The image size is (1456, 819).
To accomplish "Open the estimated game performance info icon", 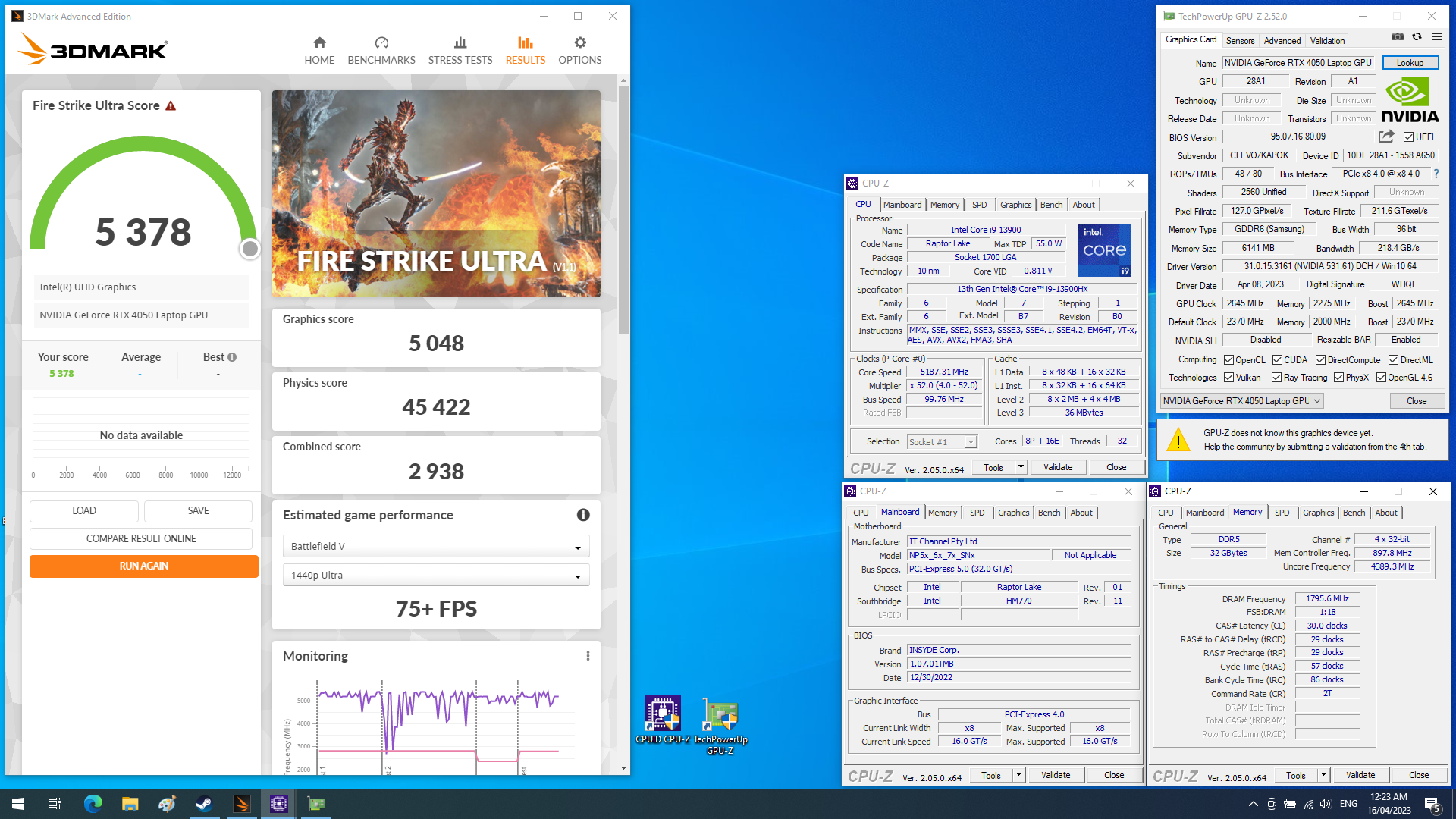I will [583, 515].
